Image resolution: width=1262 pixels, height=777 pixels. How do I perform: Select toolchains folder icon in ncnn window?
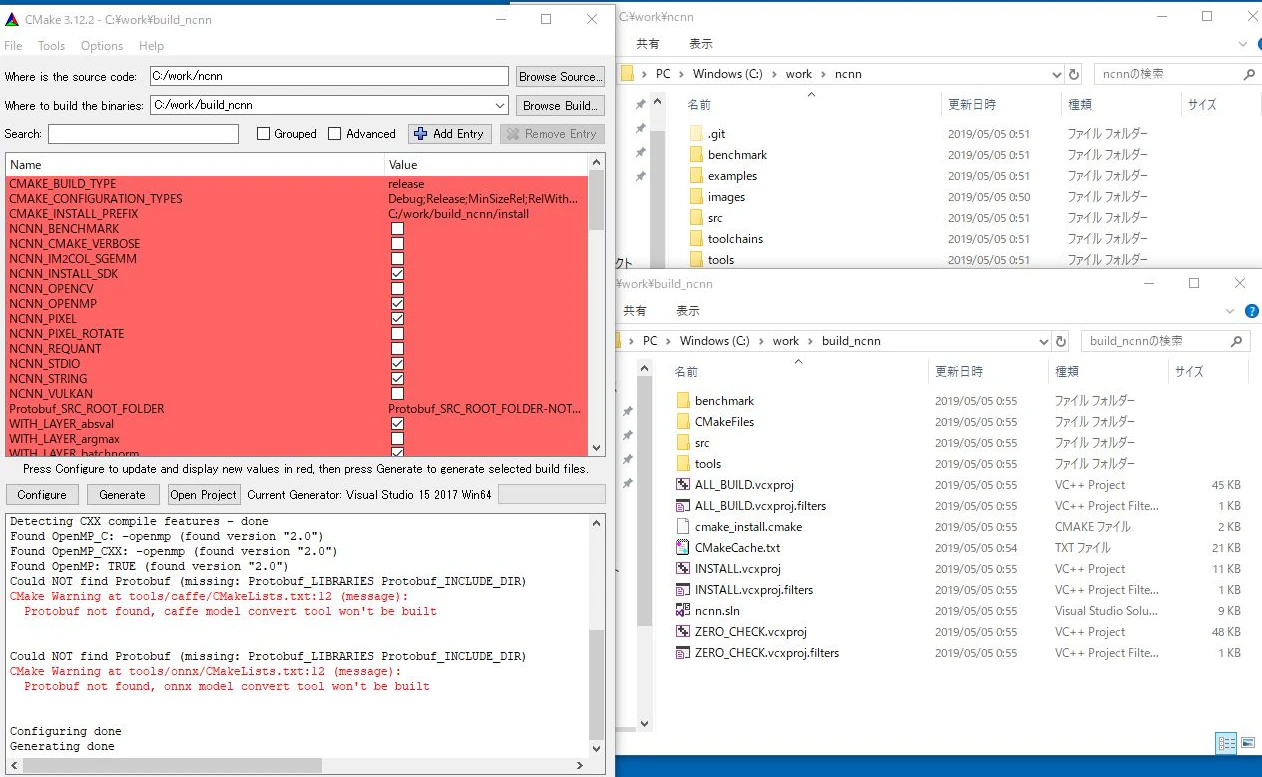(697, 239)
